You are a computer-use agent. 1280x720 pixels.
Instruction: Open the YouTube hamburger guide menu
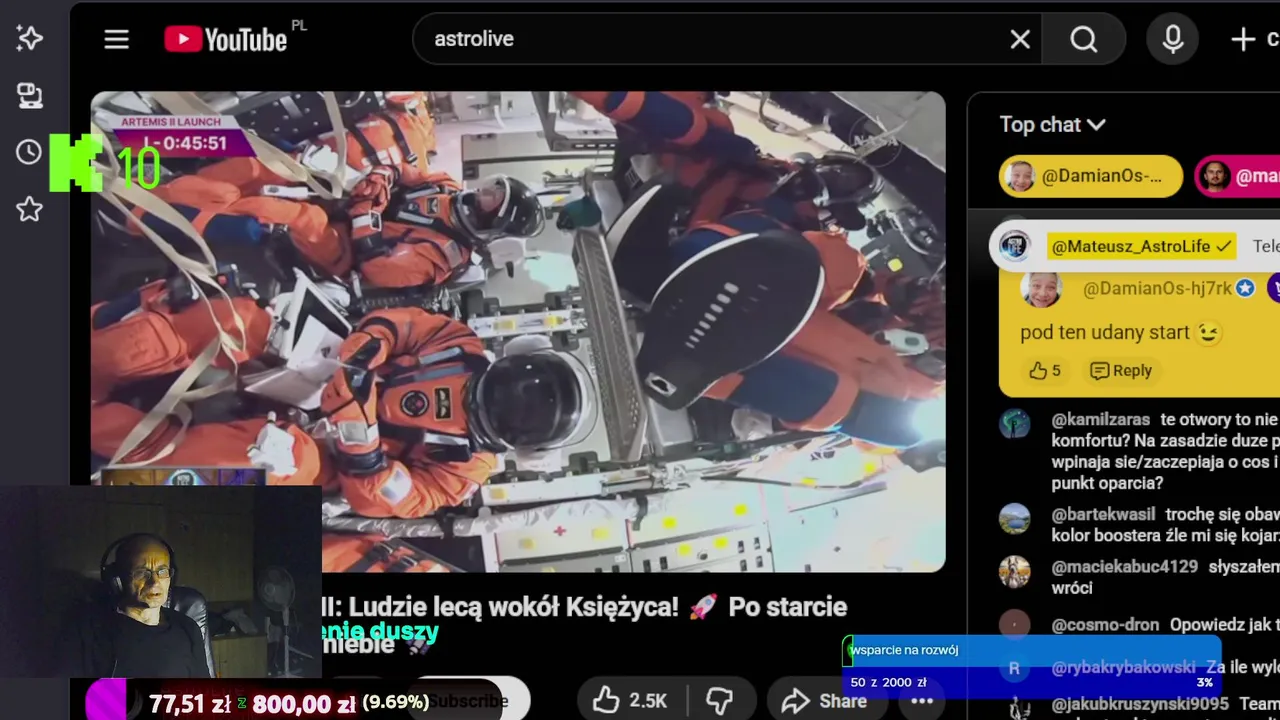(117, 39)
